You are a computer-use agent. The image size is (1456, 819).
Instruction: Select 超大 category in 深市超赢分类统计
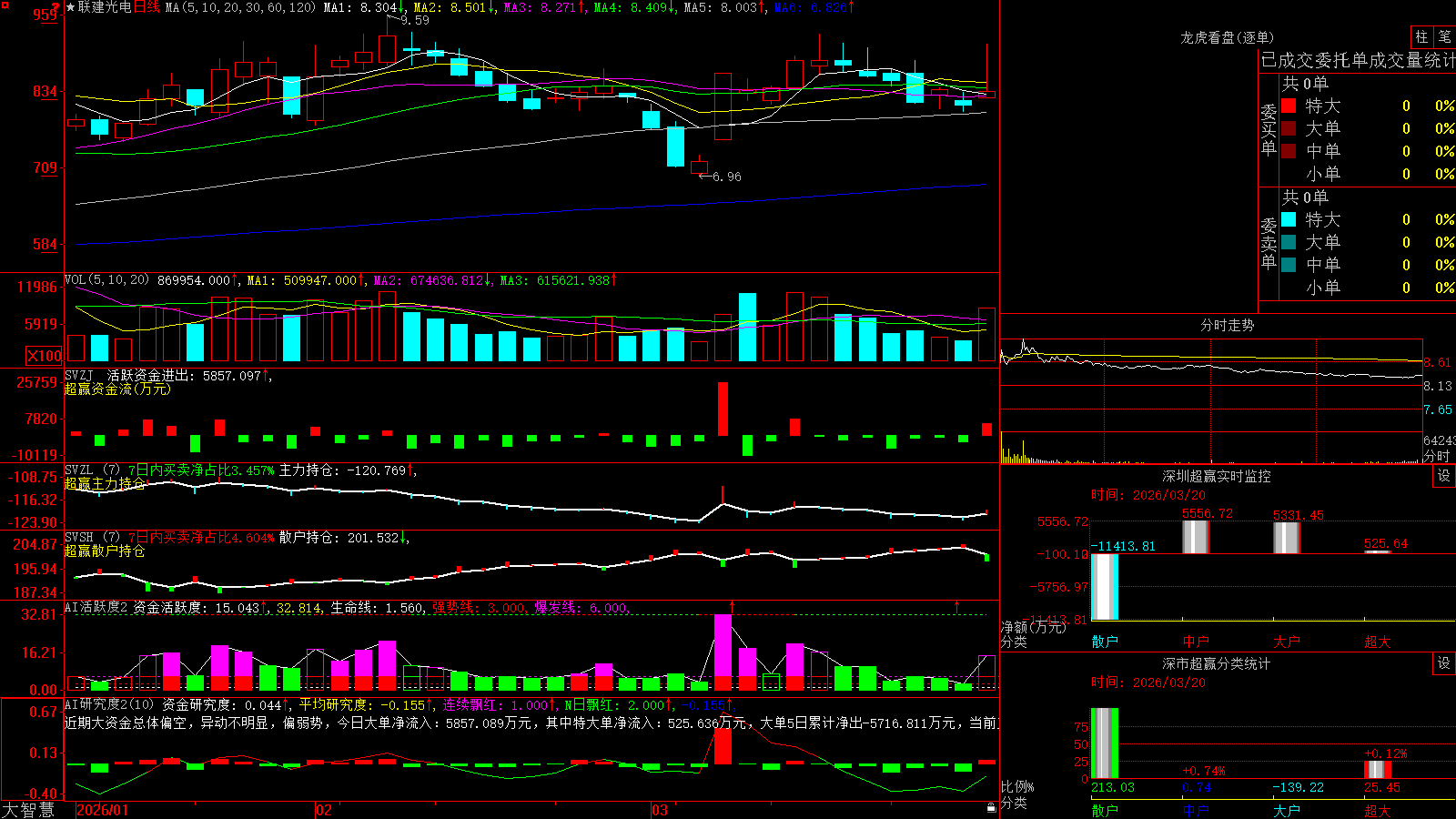click(1378, 811)
